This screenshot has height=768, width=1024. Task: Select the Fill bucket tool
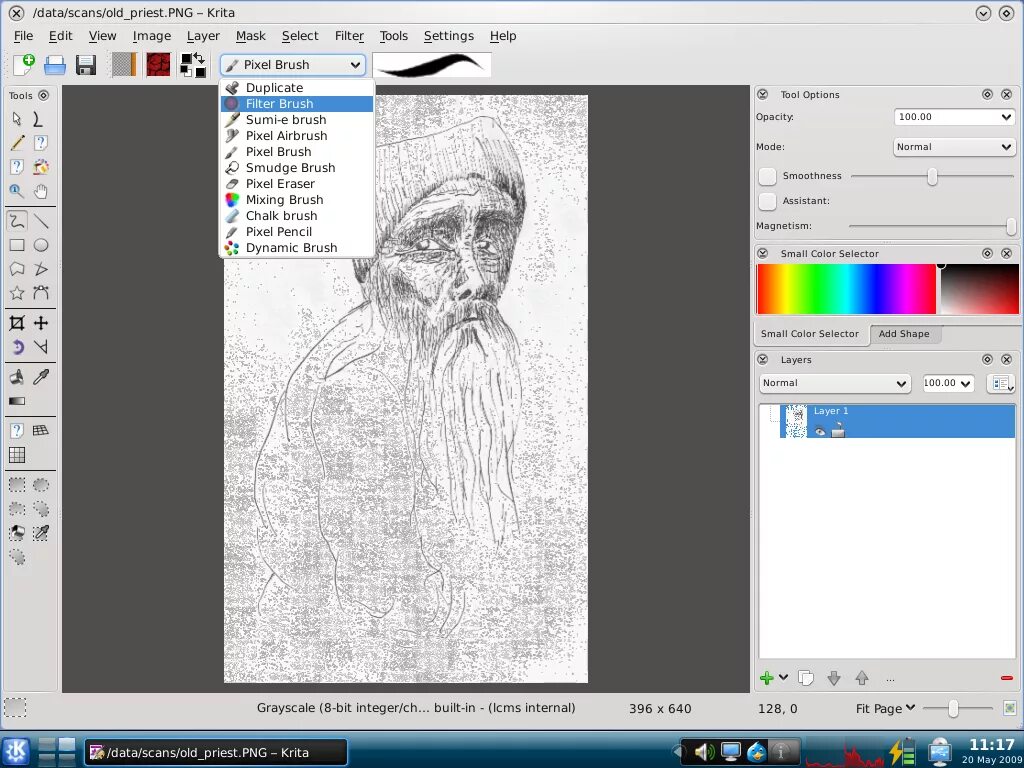16,377
